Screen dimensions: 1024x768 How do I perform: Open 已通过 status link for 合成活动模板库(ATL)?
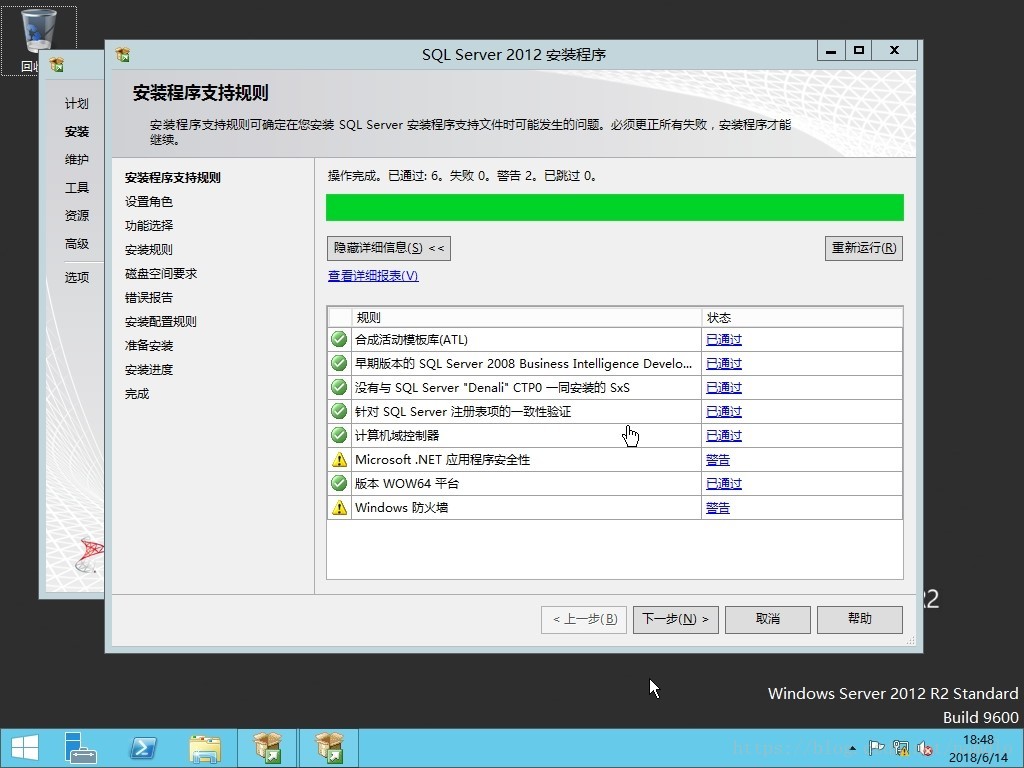[x=724, y=340]
